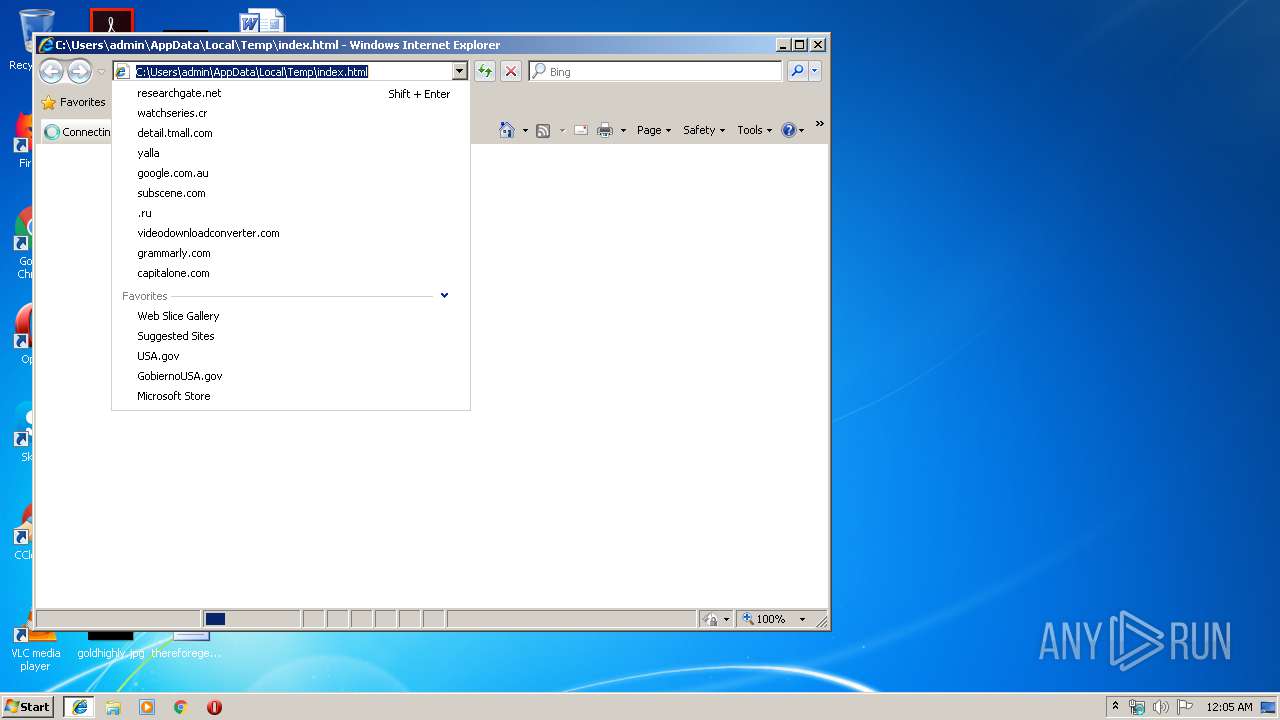The width and height of the screenshot is (1280, 720).
Task: Click the address bar field
Action: pos(290,71)
